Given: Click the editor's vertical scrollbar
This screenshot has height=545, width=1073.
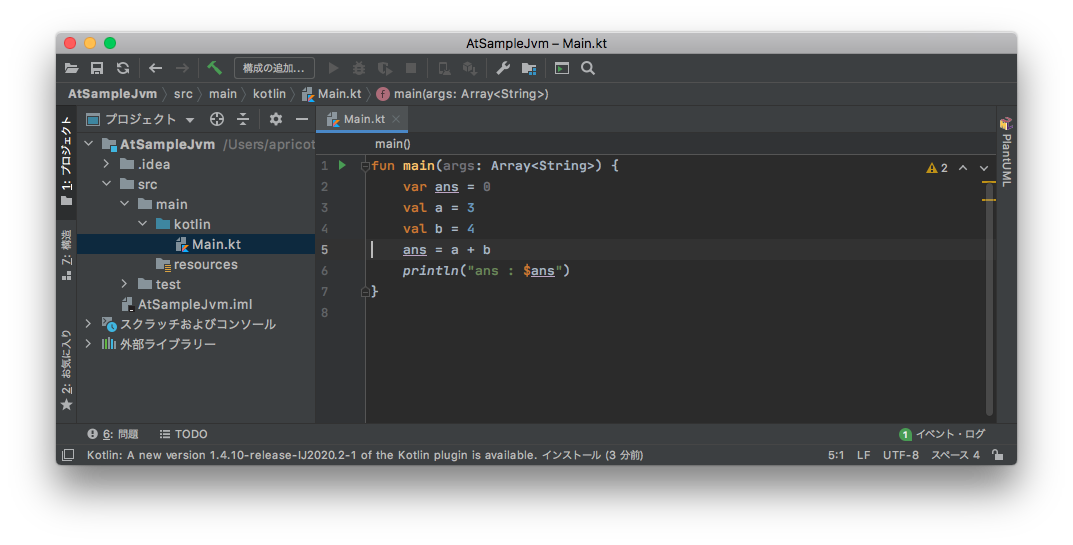Looking at the screenshot, I should pyautogui.click(x=988, y=300).
